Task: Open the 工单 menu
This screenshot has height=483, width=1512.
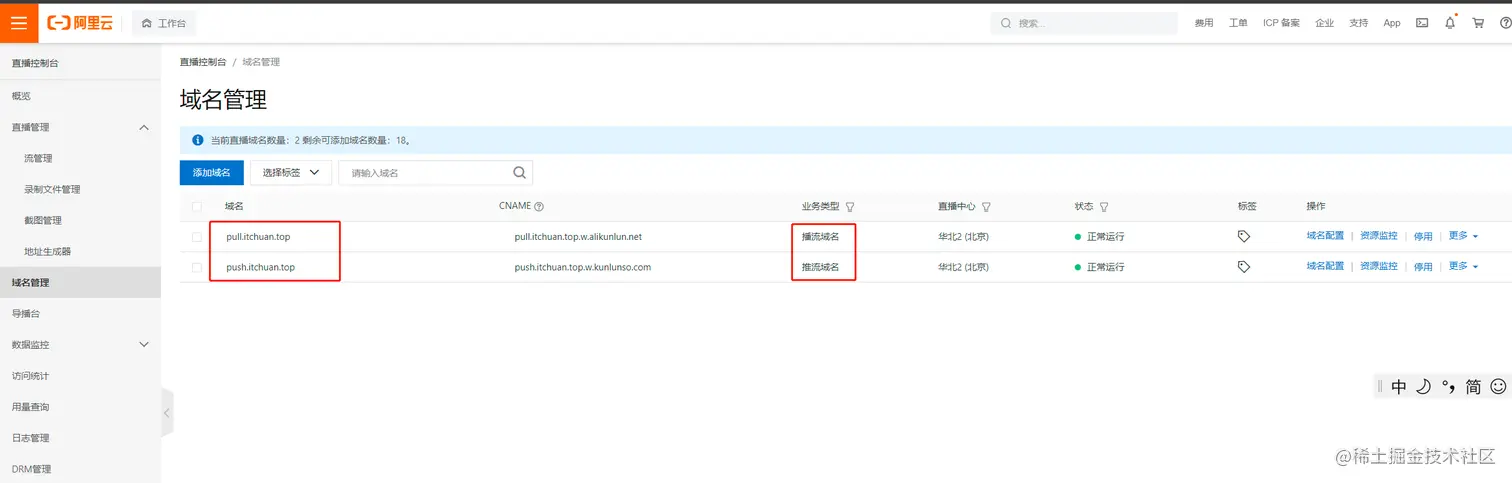Action: (x=1238, y=23)
